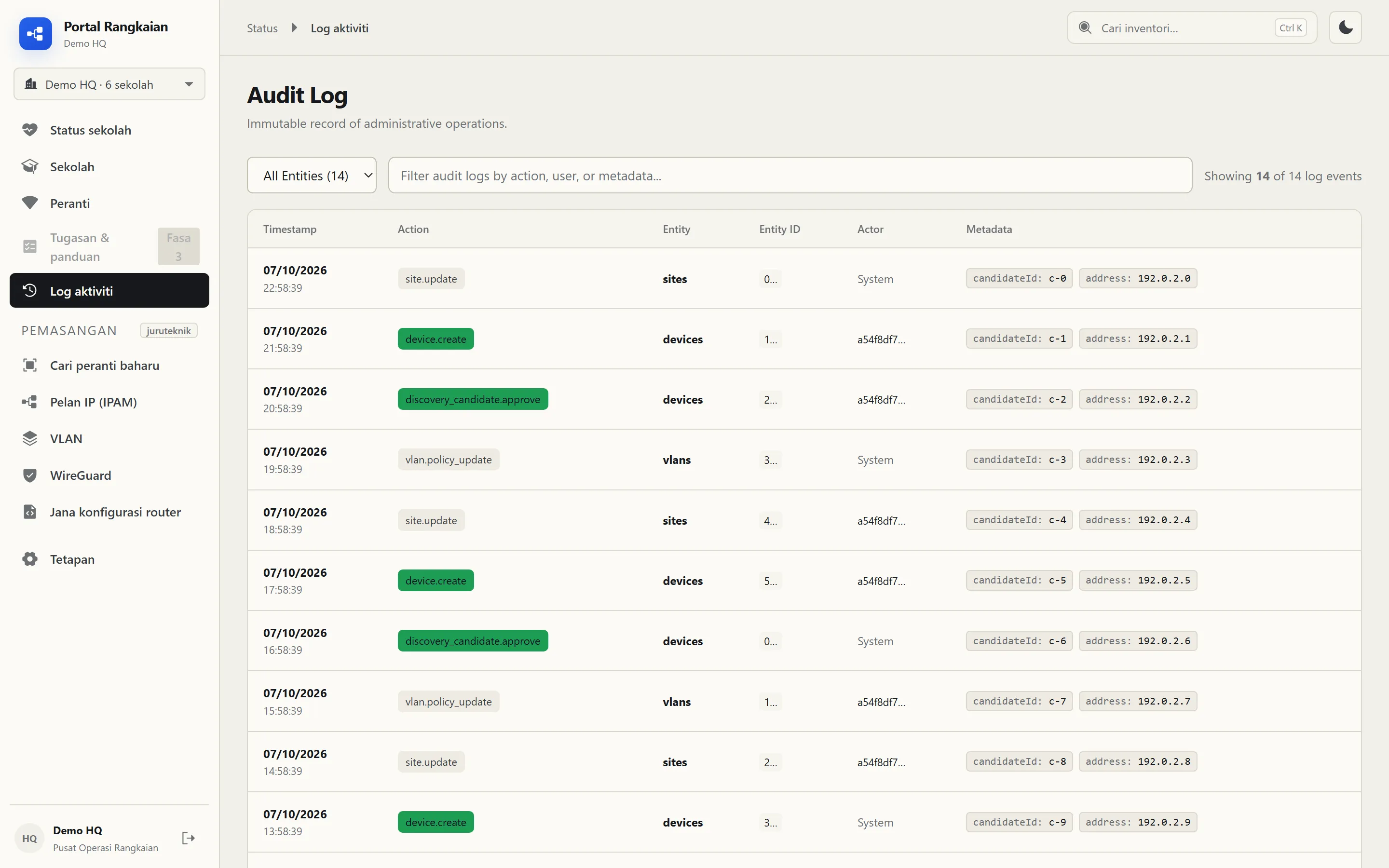Click the Portal Rangkaian logo icon

[36, 34]
